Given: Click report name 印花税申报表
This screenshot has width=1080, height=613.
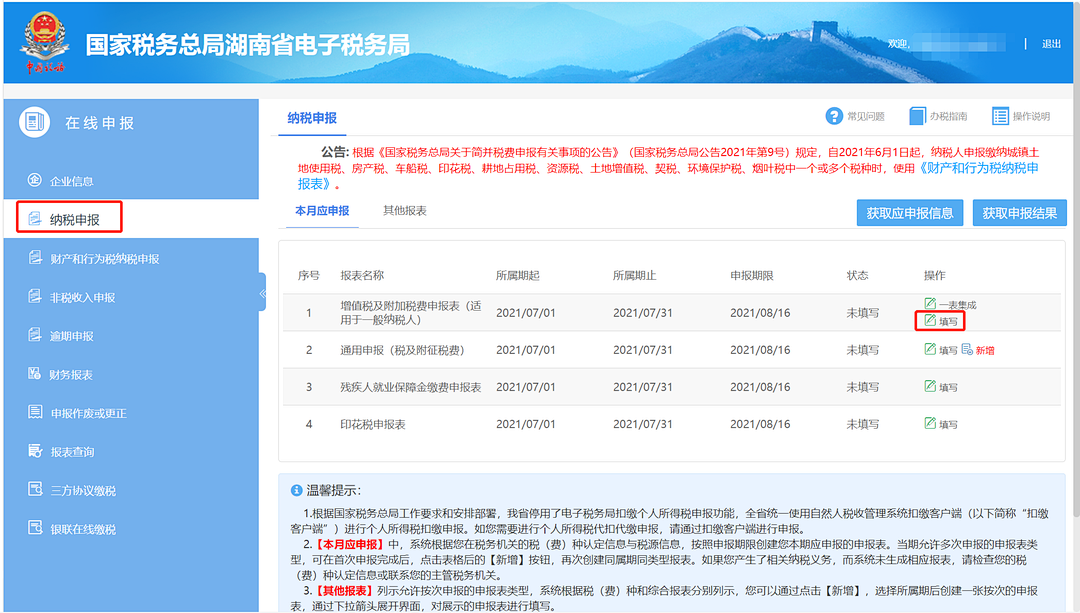Looking at the screenshot, I should [373, 424].
